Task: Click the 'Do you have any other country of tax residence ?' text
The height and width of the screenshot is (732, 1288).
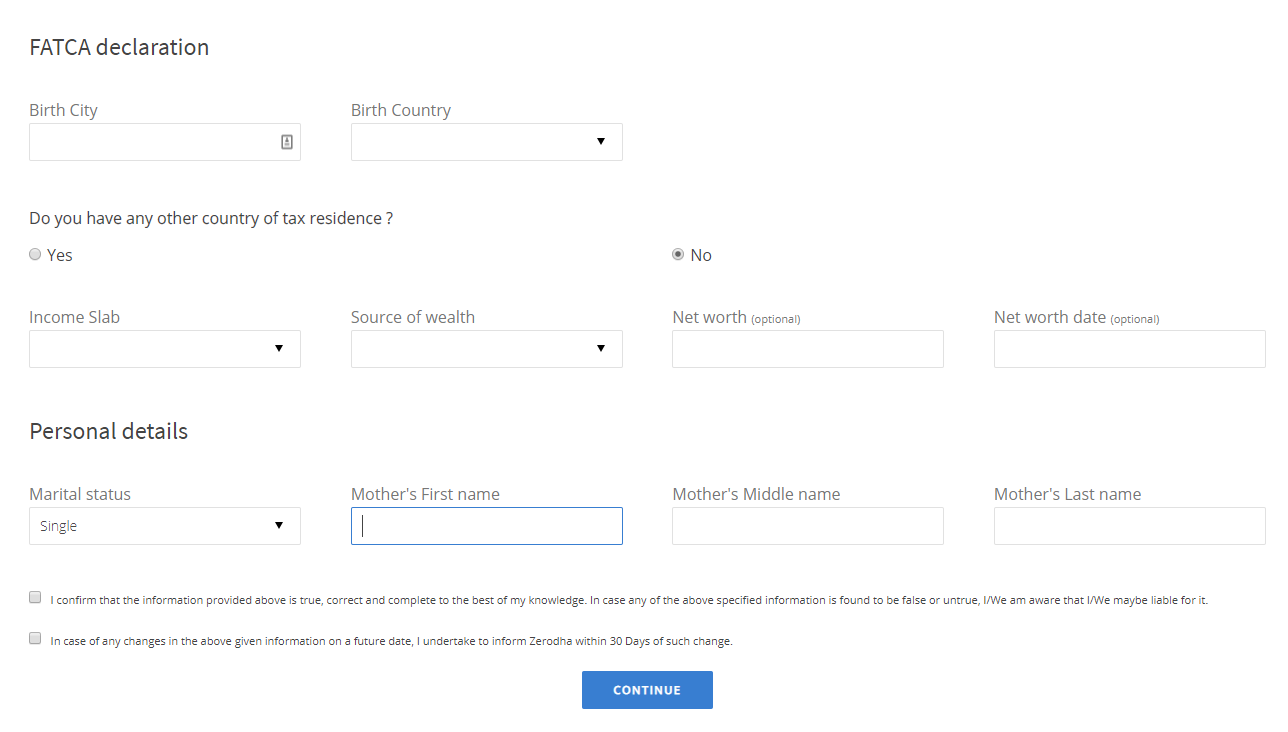Action: (x=211, y=218)
